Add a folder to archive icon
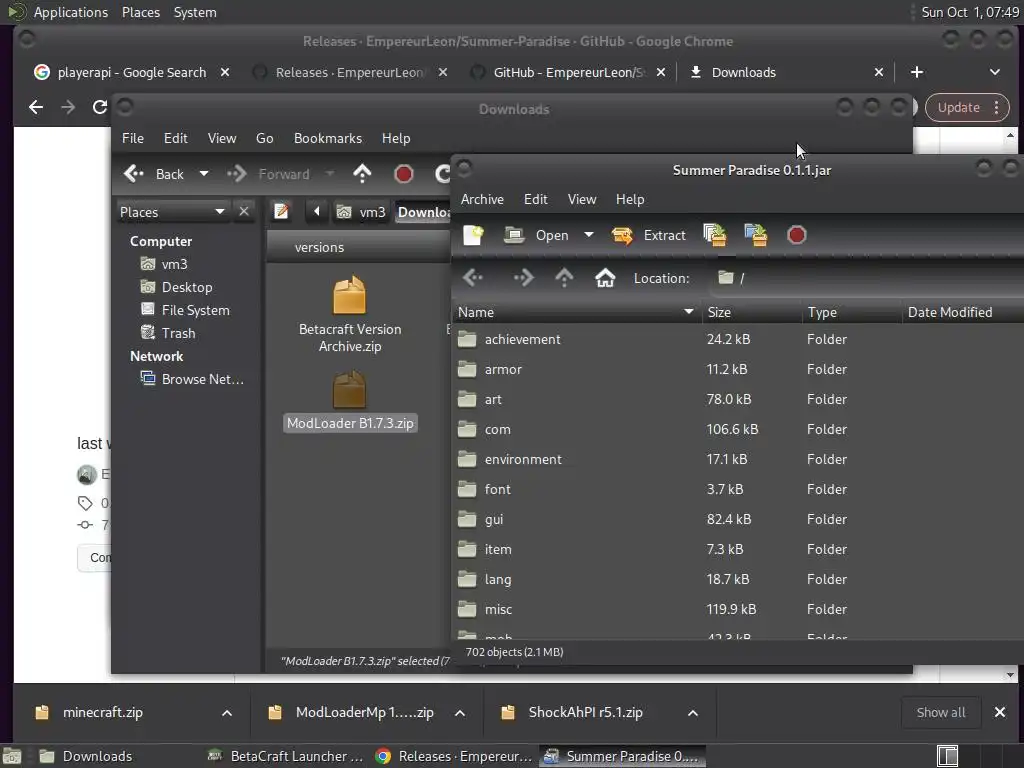 [756, 235]
